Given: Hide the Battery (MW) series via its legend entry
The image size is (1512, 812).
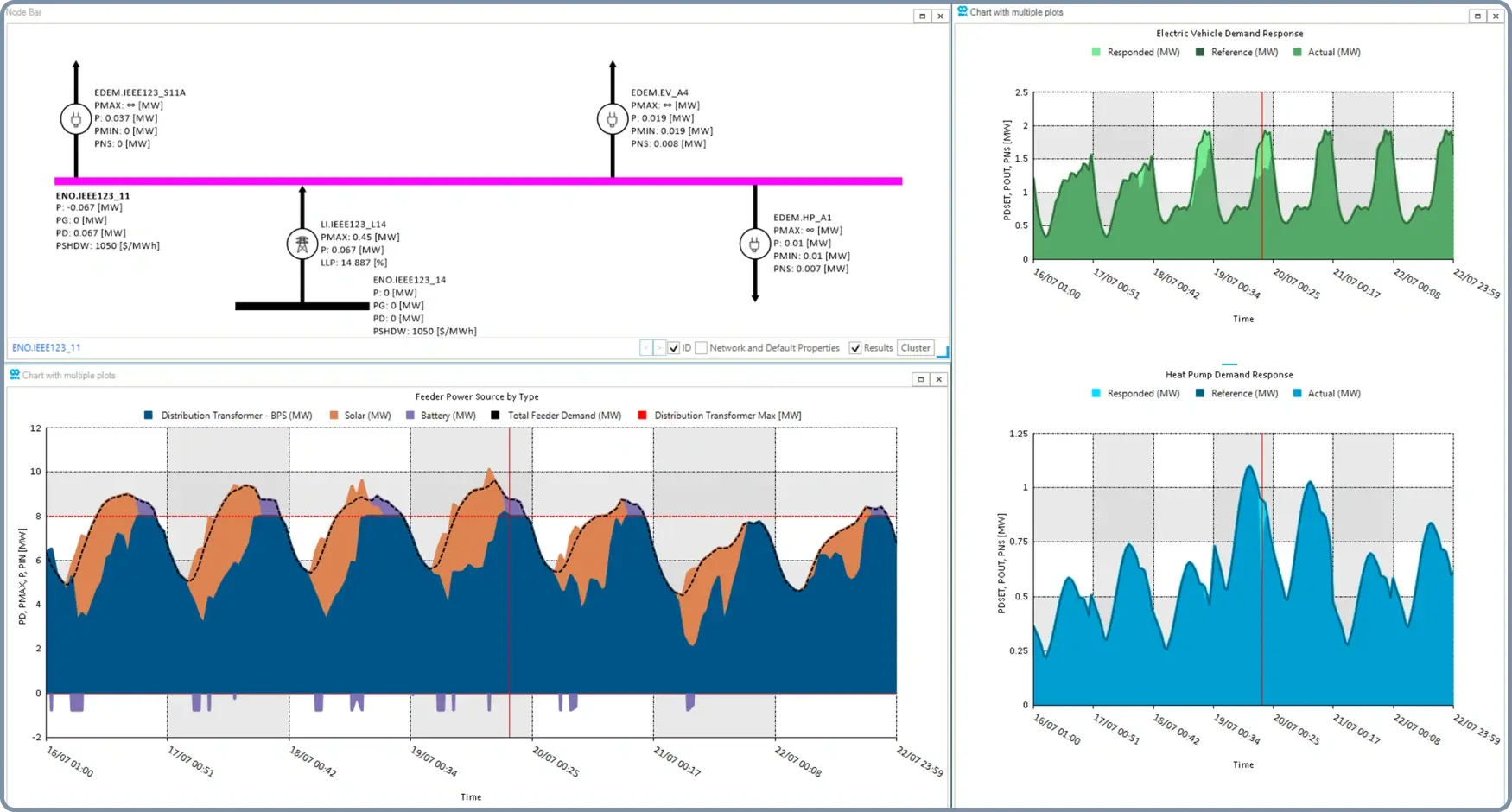Looking at the screenshot, I should [x=442, y=416].
